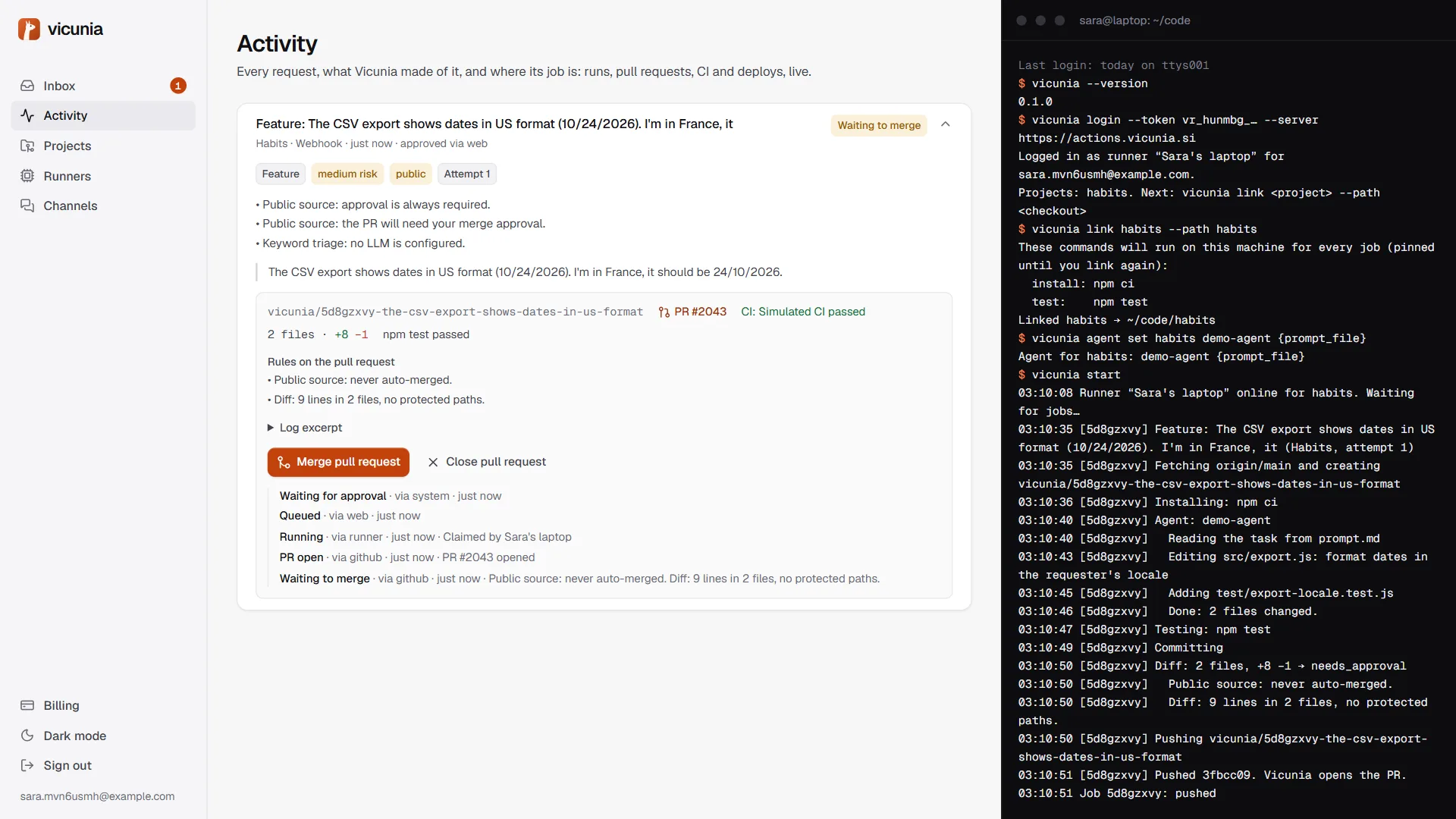Click the Waiting to merge status badge
The width and height of the screenshot is (1456, 819).
pyautogui.click(x=879, y=125)
